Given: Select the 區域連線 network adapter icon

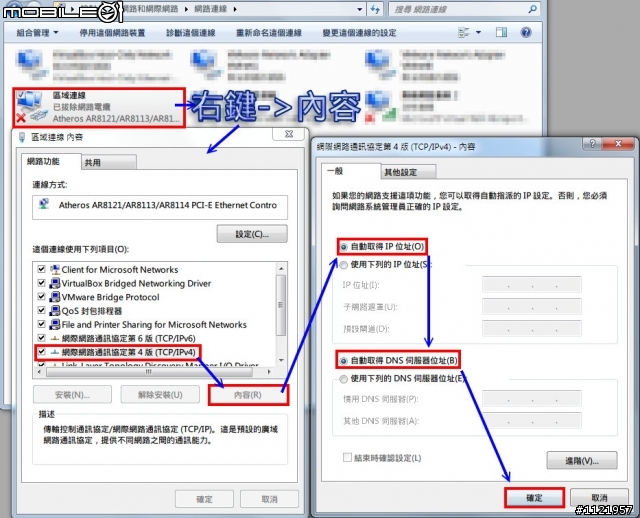Looking at the screenshot, I should [x=31, y=107].
